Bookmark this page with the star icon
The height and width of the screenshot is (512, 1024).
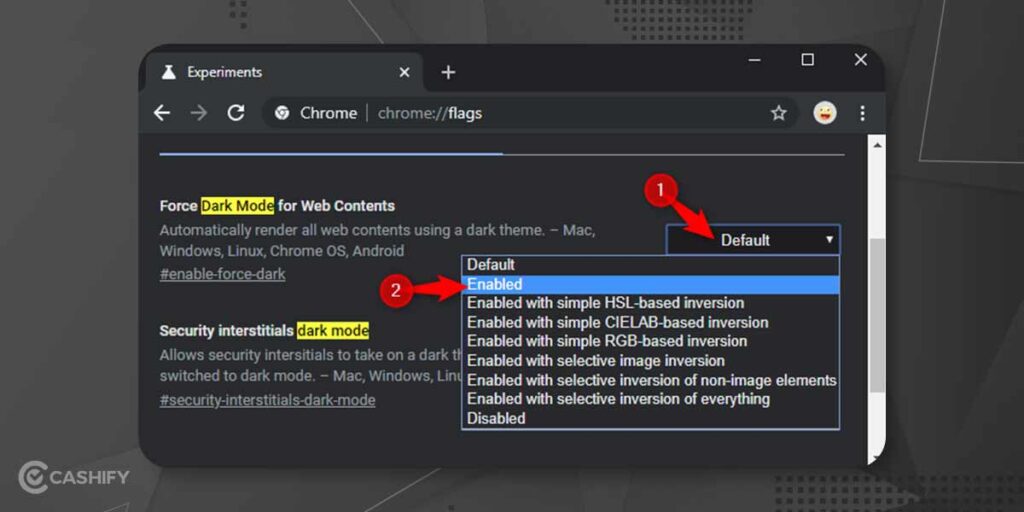tap(778, 113)
